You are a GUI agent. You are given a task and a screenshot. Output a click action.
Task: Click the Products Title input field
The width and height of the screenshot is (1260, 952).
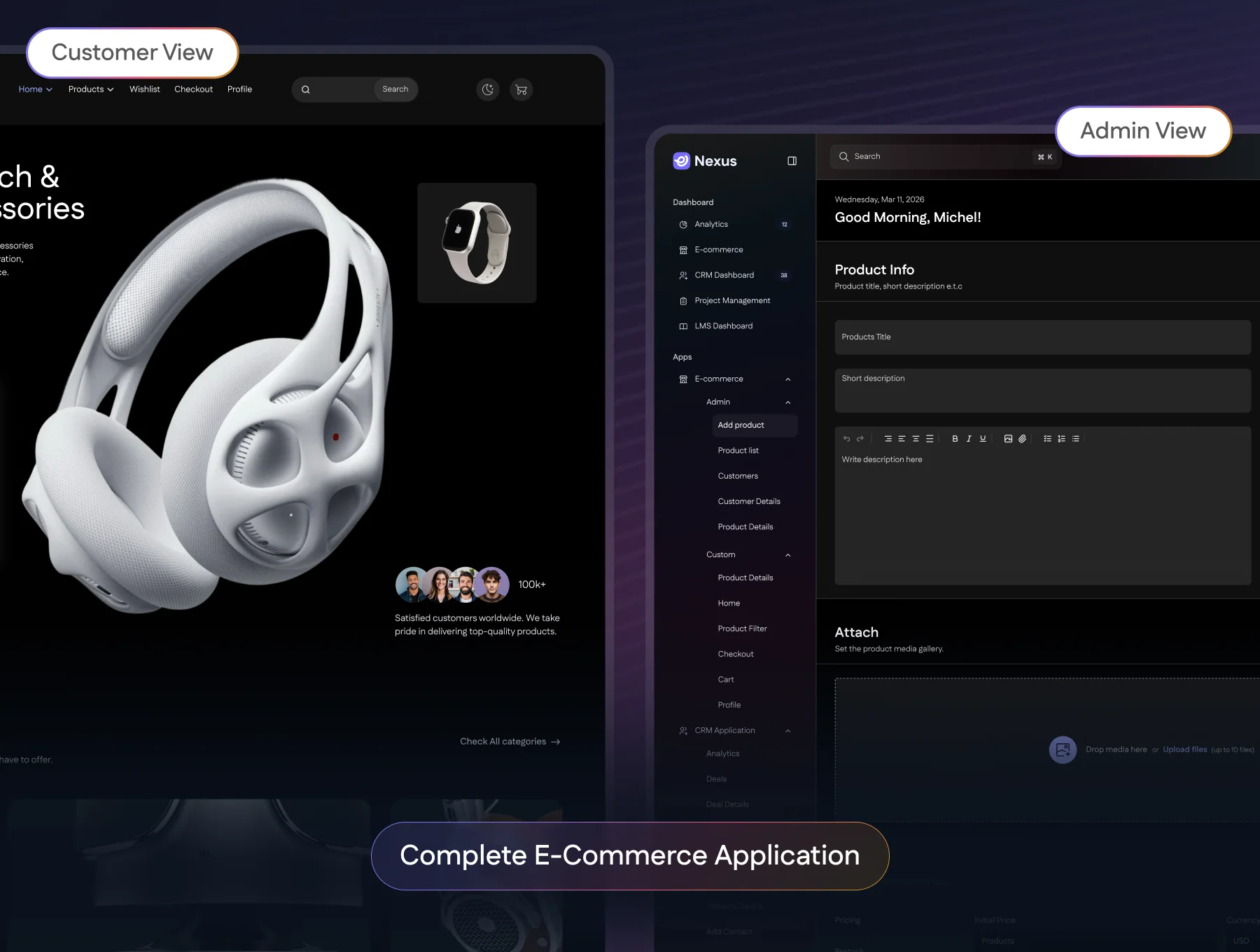click(1043, 337)
